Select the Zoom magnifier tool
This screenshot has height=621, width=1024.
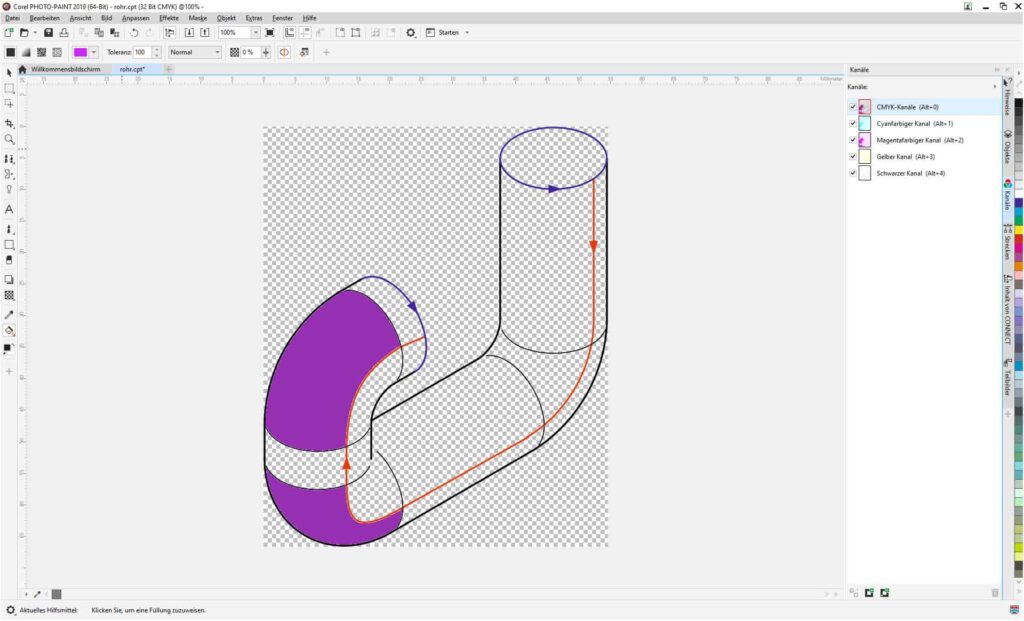(9, 139)
